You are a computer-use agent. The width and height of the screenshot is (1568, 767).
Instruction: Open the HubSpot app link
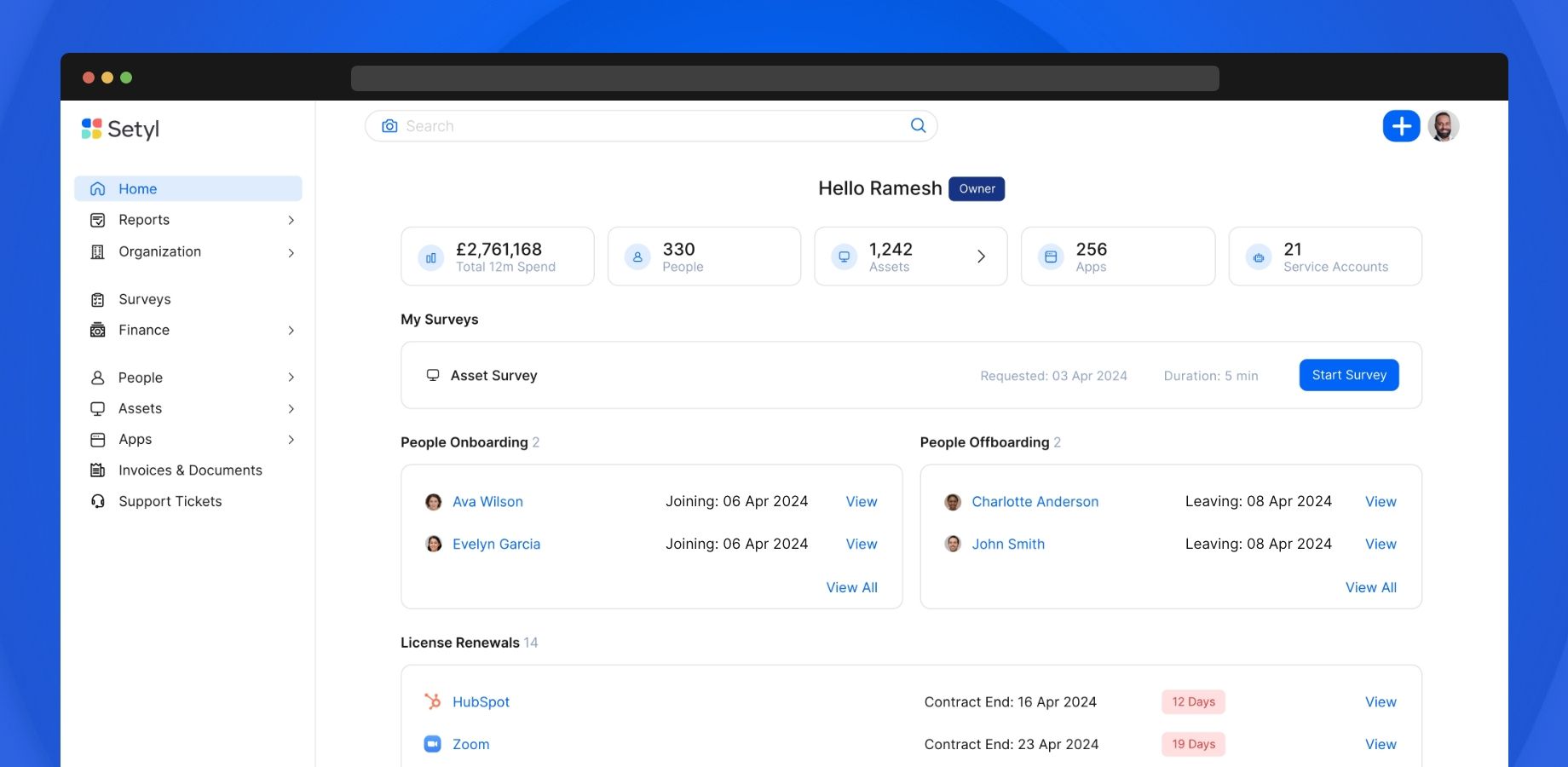pos(481,701)
